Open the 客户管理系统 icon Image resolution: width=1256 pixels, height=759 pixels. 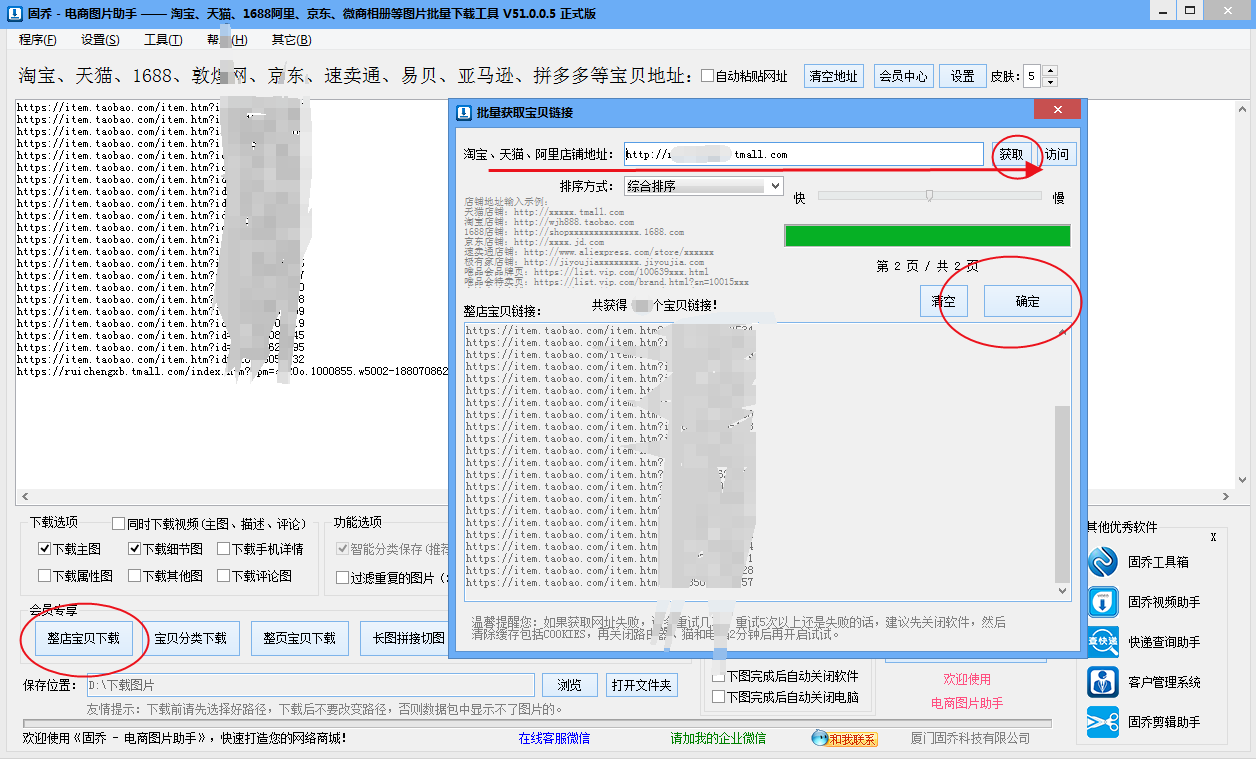(x=1103, y=682)
